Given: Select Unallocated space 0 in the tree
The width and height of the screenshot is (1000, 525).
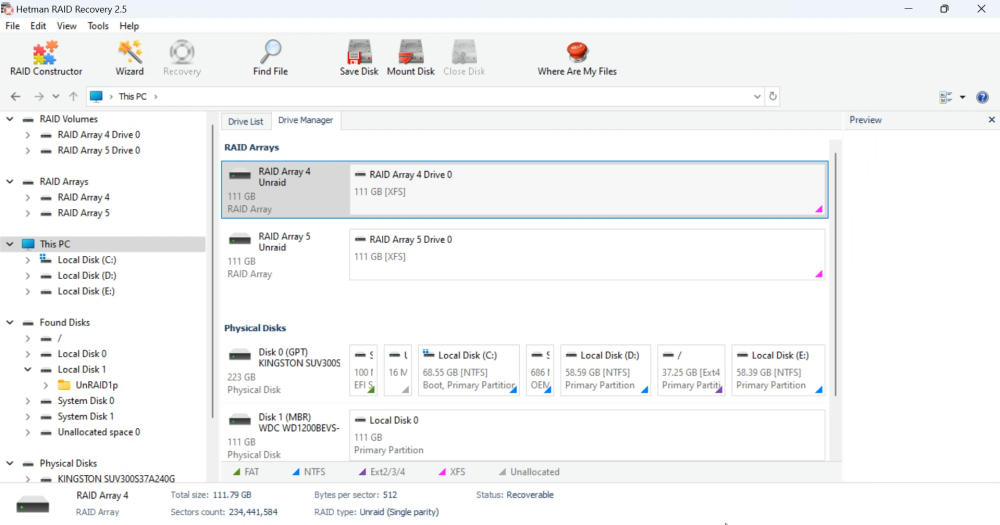Looking at the screenshot, I should point(98,432).
